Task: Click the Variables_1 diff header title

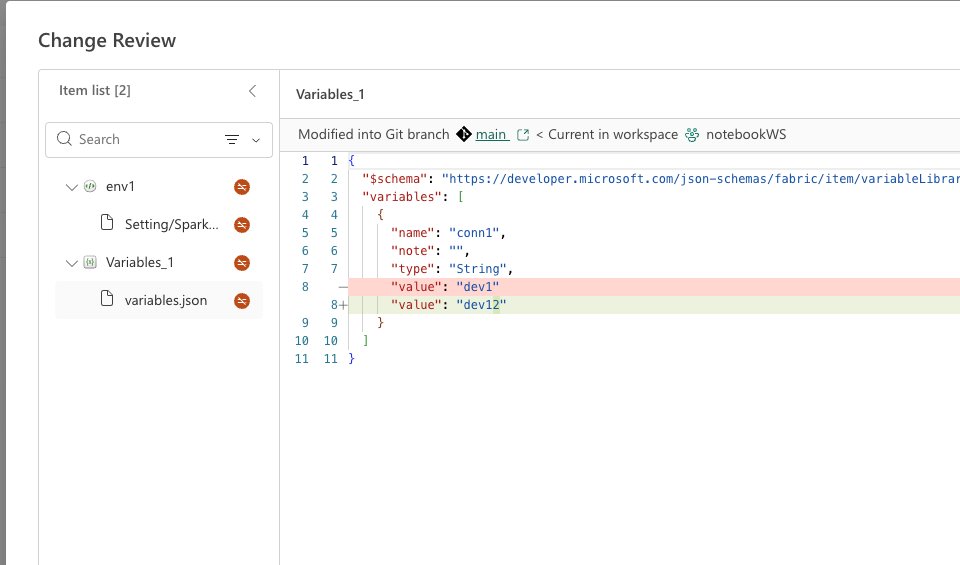Action: [x=330, y=94]
